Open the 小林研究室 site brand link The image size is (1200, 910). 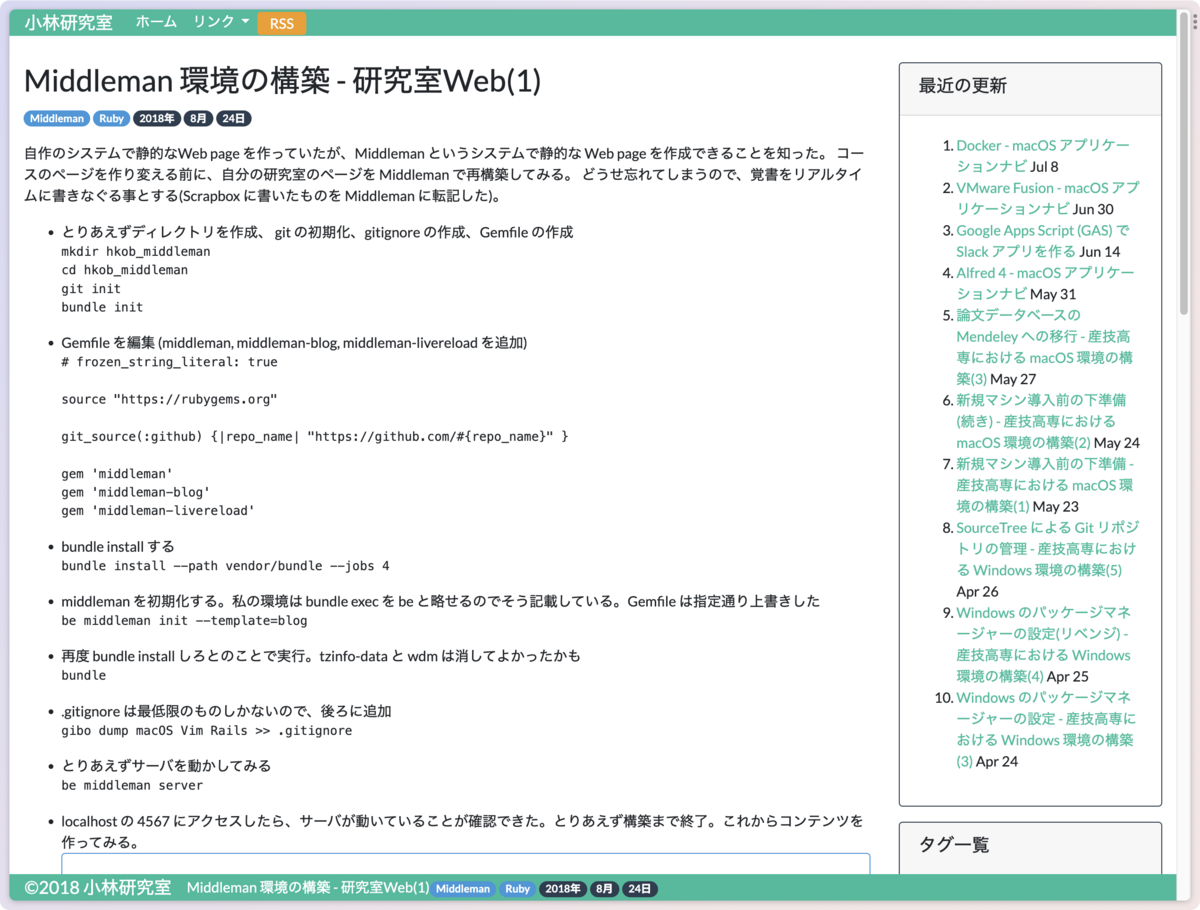tap(68, 22)
